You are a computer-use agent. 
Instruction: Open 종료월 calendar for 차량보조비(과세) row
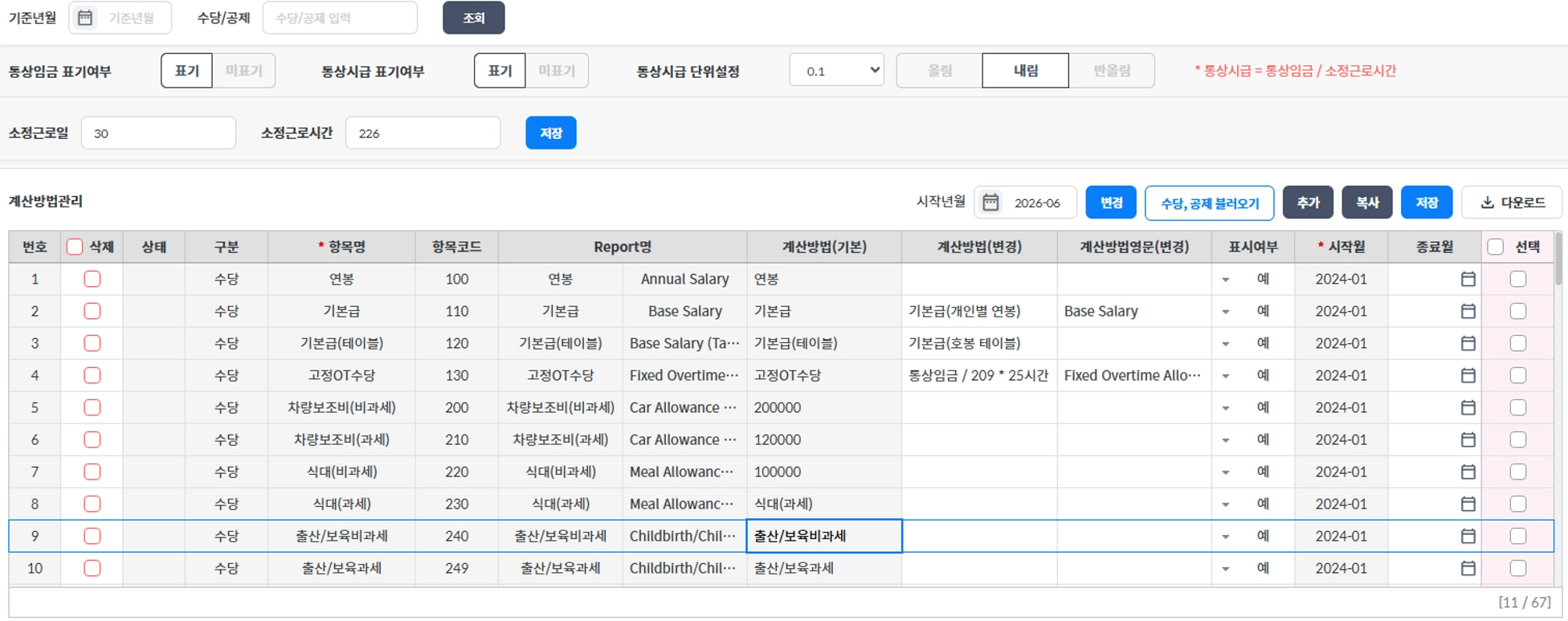point(1468,439)
